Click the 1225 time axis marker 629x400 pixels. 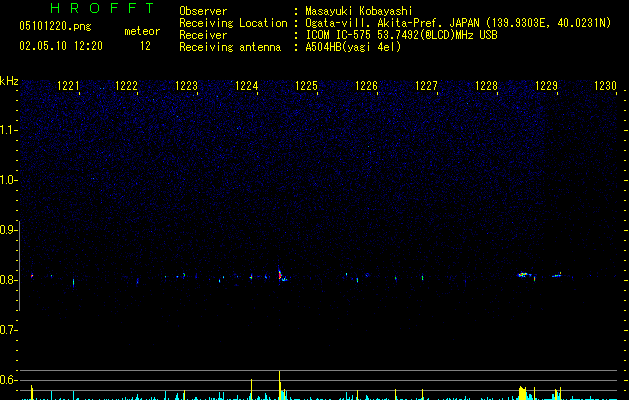306,86
